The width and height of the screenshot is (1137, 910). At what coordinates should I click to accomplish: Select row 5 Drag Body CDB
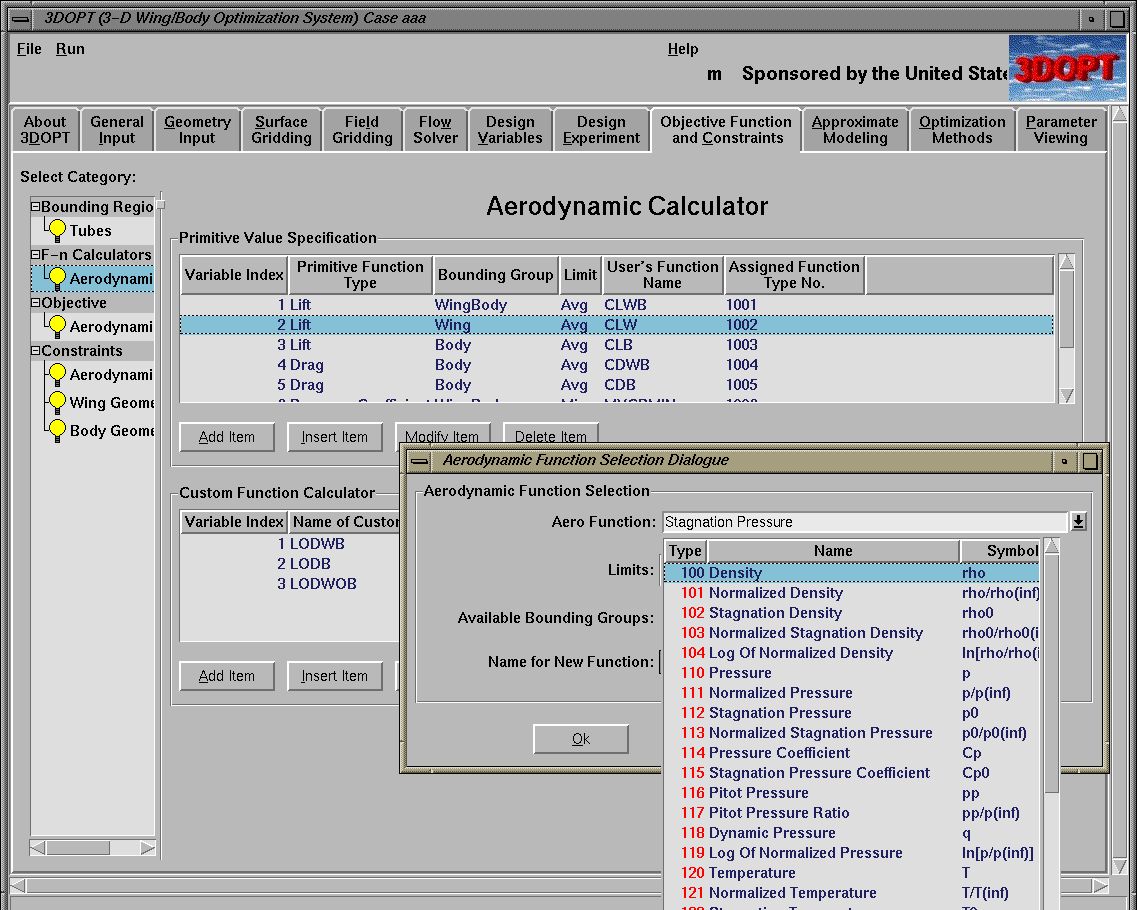616,385
